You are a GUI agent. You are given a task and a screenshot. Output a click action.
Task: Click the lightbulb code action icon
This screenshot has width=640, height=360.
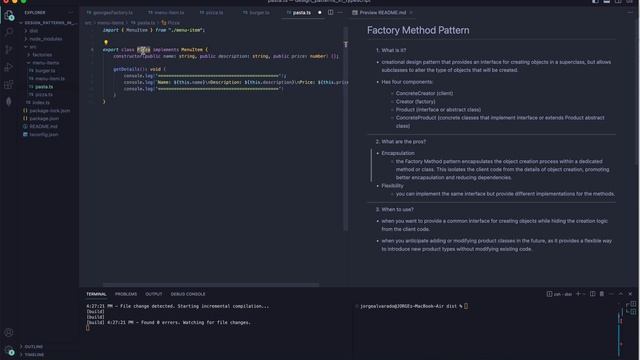pyautogui.click(x=106, y=42)
